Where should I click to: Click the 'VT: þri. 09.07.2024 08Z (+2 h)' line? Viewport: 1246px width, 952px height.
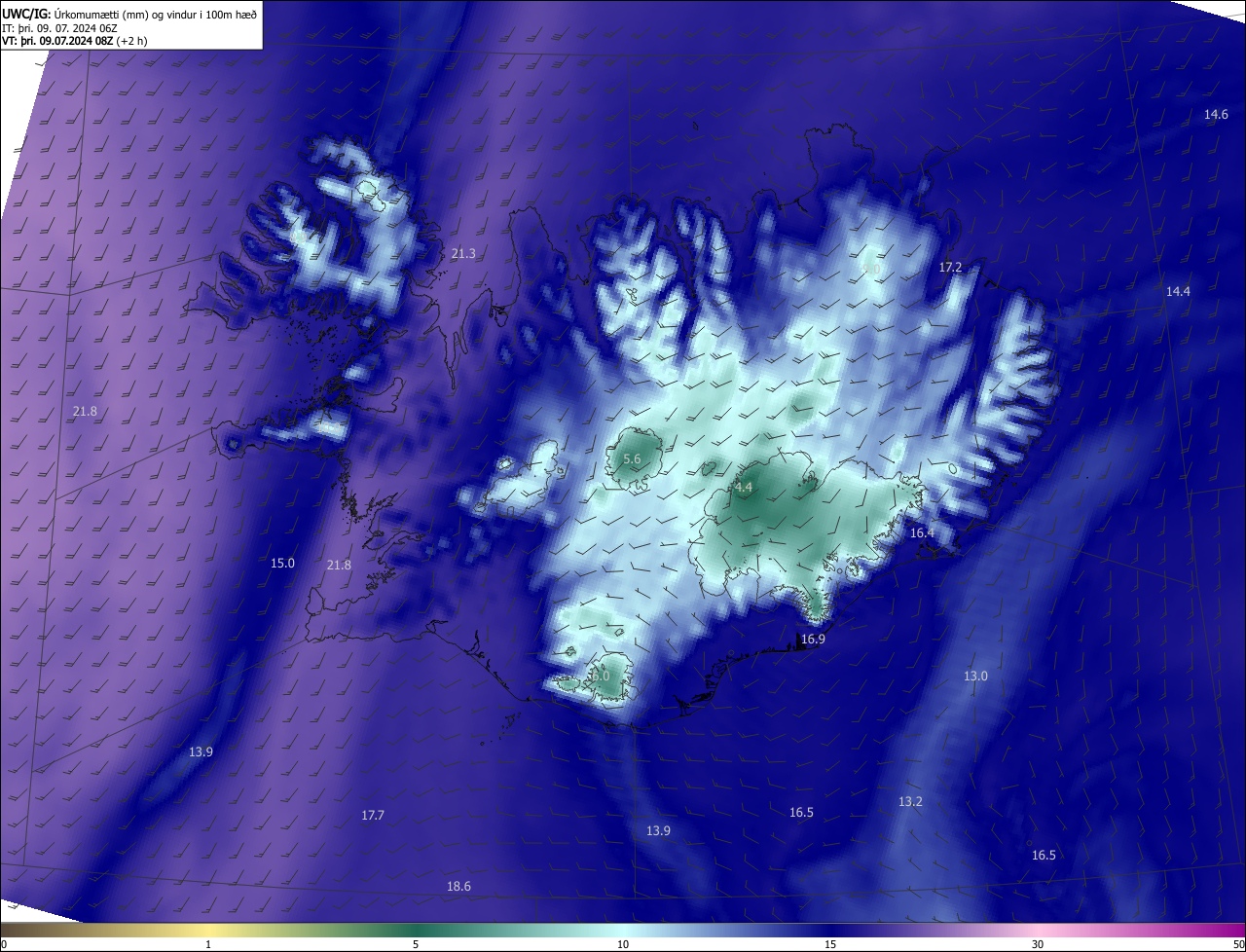(73, 42)
